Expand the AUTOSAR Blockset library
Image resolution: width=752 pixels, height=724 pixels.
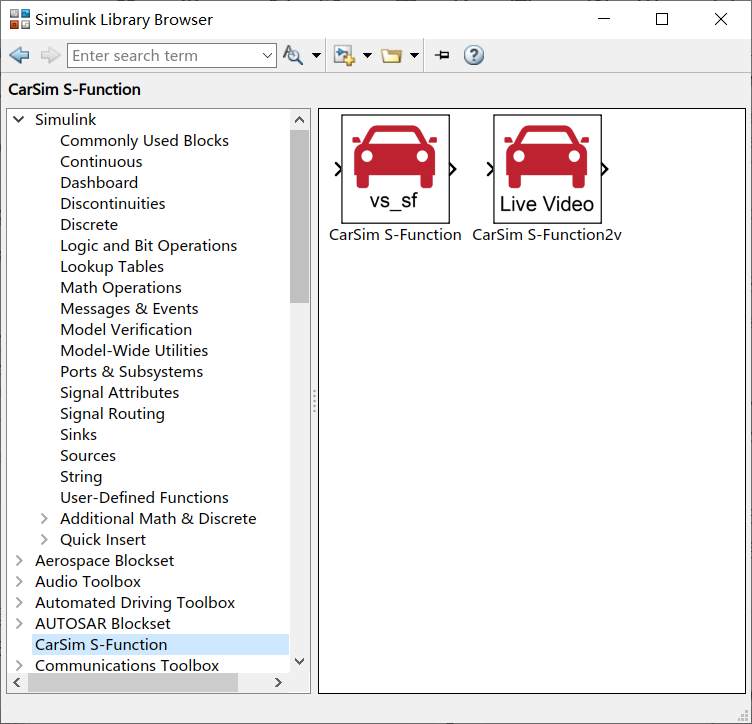coord(19,624)
